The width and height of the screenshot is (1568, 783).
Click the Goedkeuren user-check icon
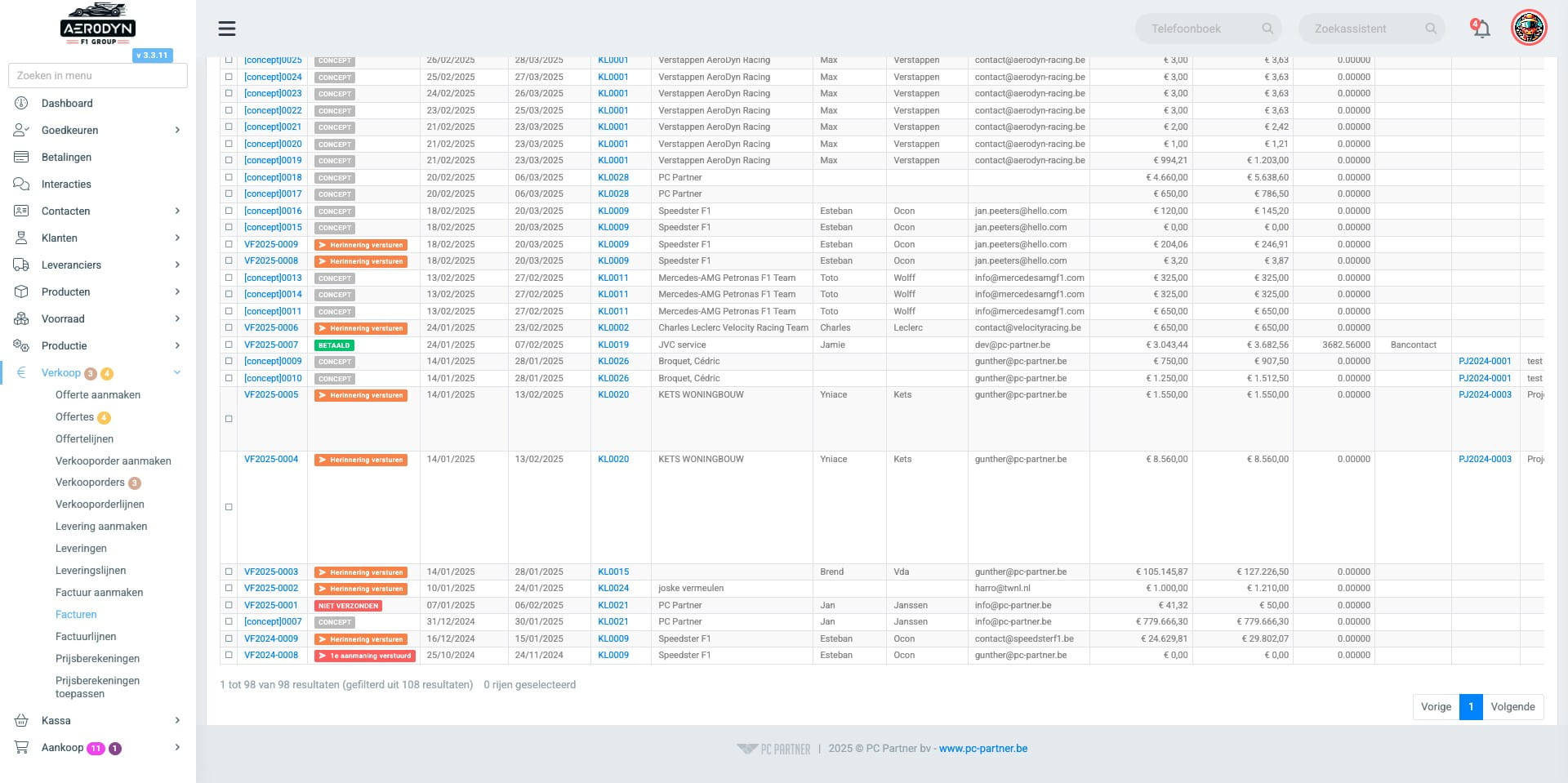pyautogui.click(x=21, y=131)
